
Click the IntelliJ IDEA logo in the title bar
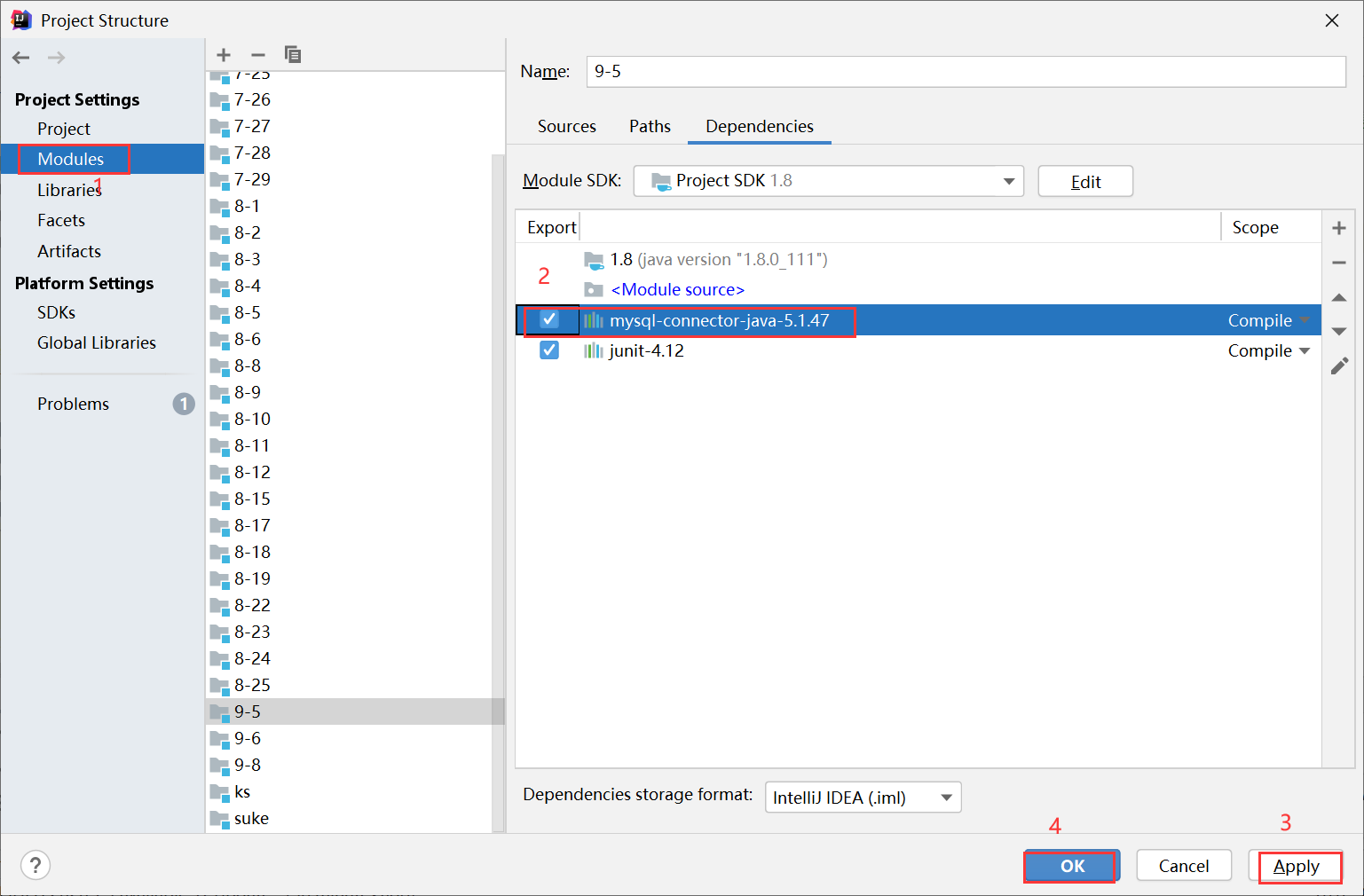tap(21, 20)
